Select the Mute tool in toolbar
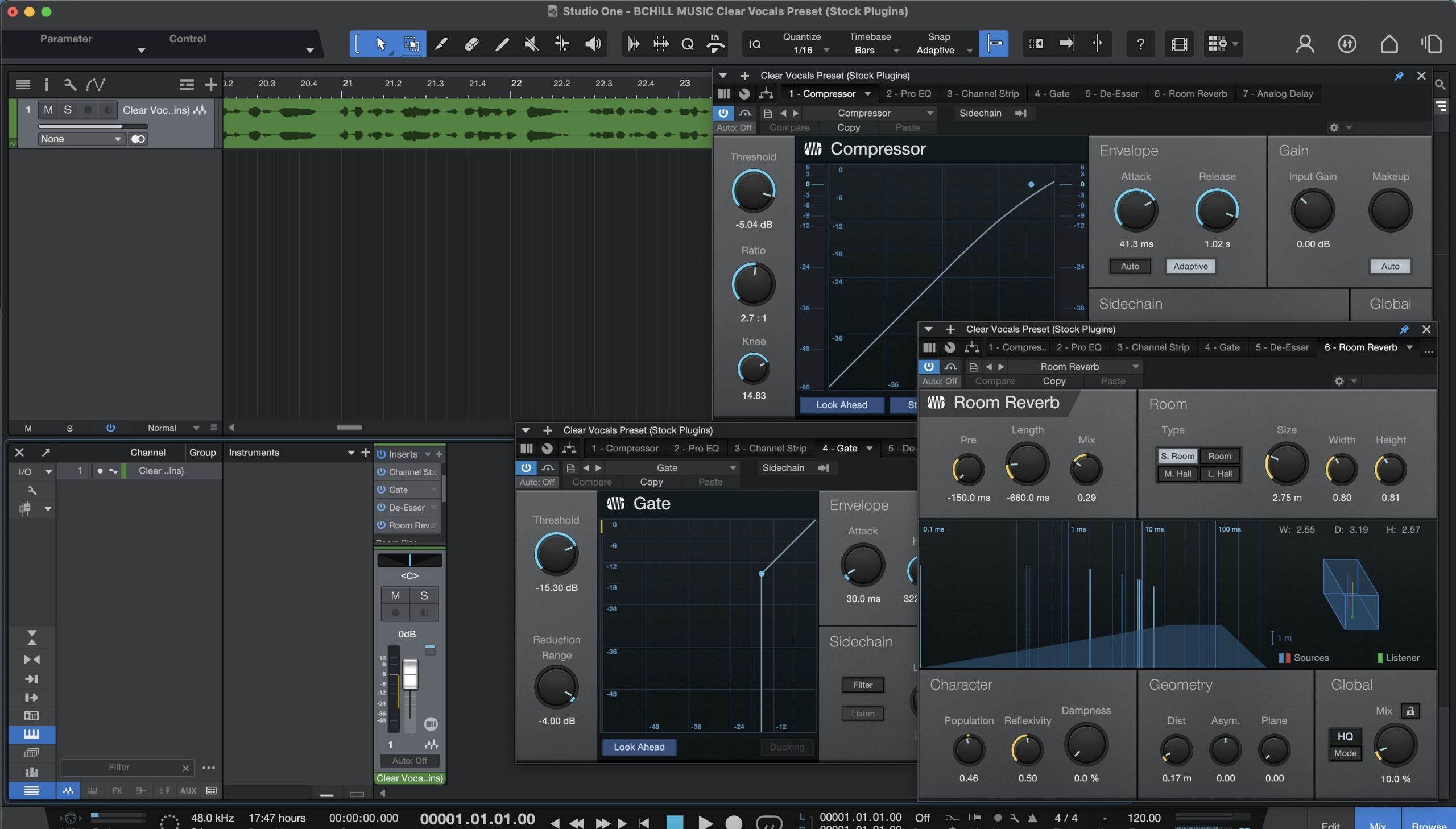The height and width of the screenshot is (829, 1456). [x=531, y=44]
